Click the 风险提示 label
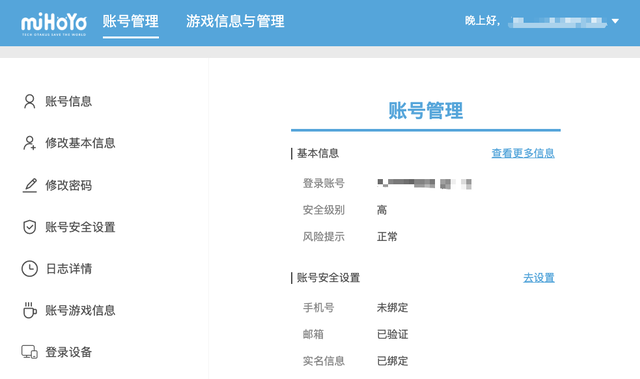640x379 pixels. (x=323, y=237)
